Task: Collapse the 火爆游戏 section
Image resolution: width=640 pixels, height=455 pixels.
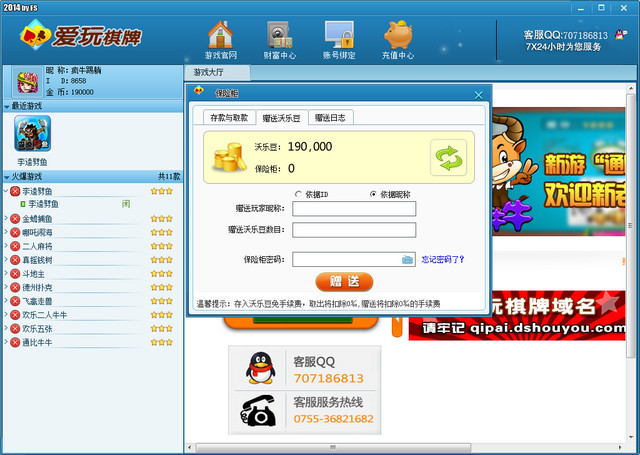Action: point(7,177)
